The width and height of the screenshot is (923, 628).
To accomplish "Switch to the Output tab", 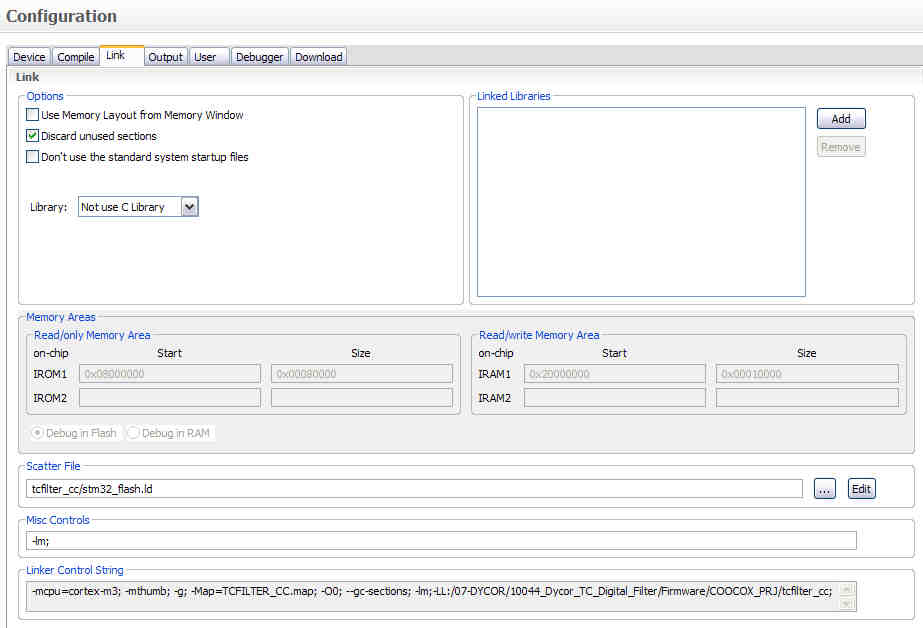I will pos(165,56).
